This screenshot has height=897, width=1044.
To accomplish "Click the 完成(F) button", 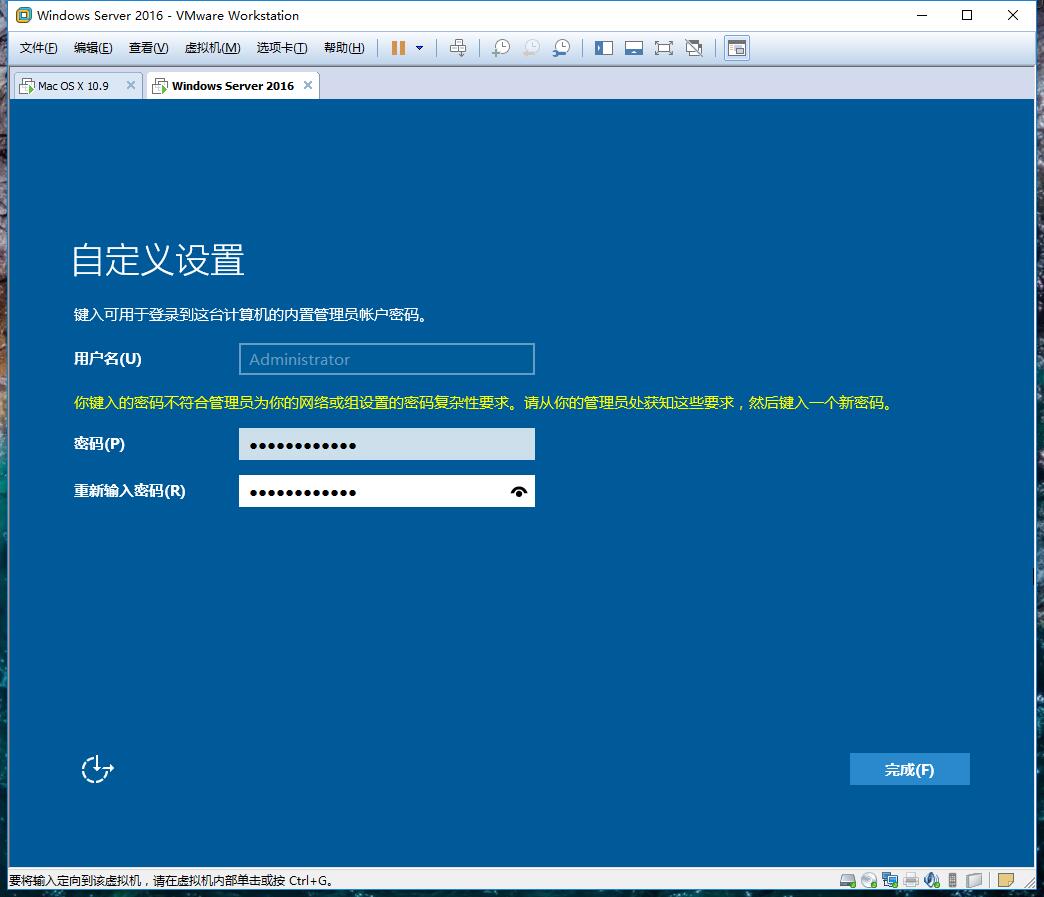I will pyautogui.click(x=909, y=769).
